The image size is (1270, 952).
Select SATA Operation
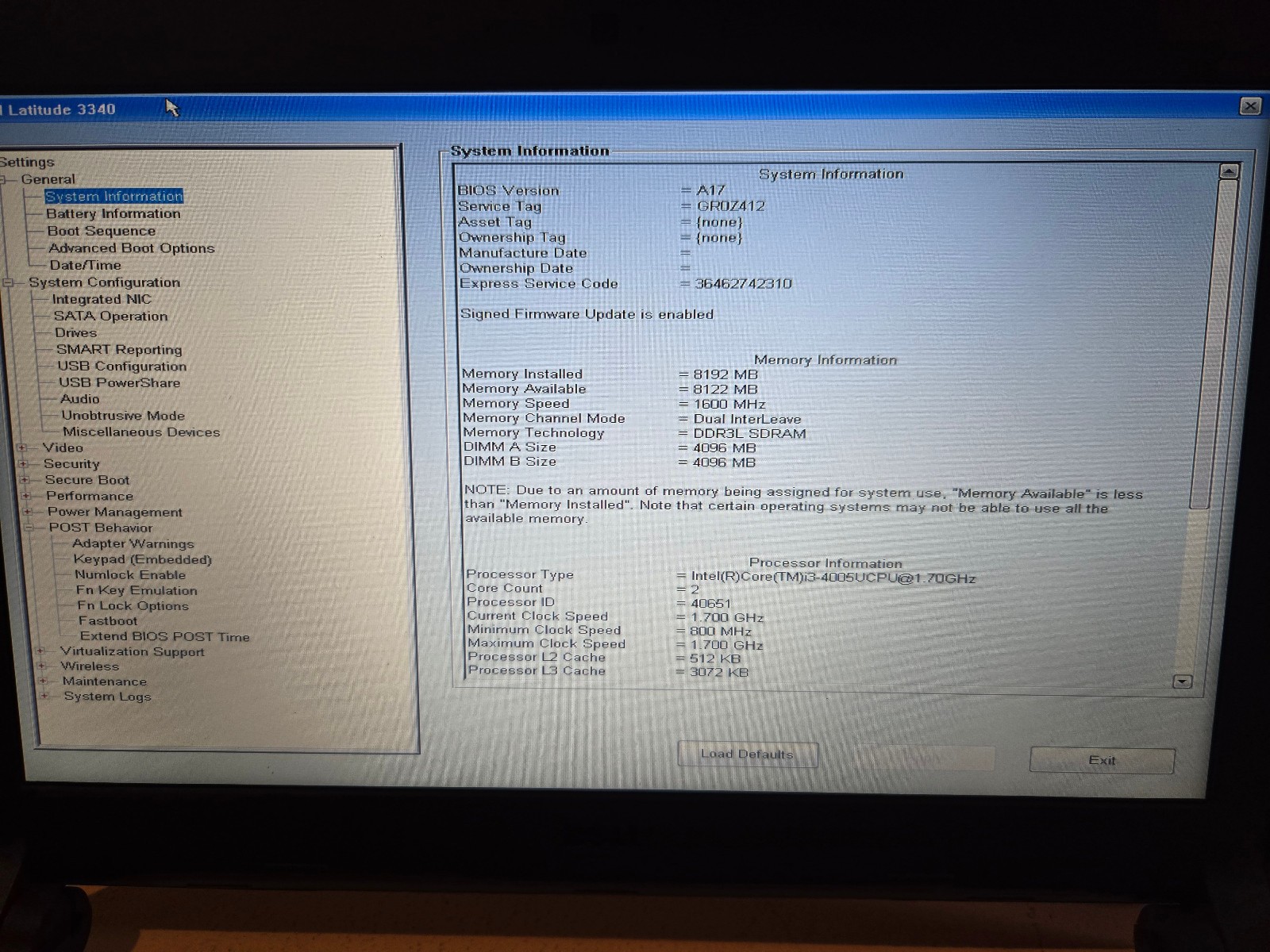110,316
